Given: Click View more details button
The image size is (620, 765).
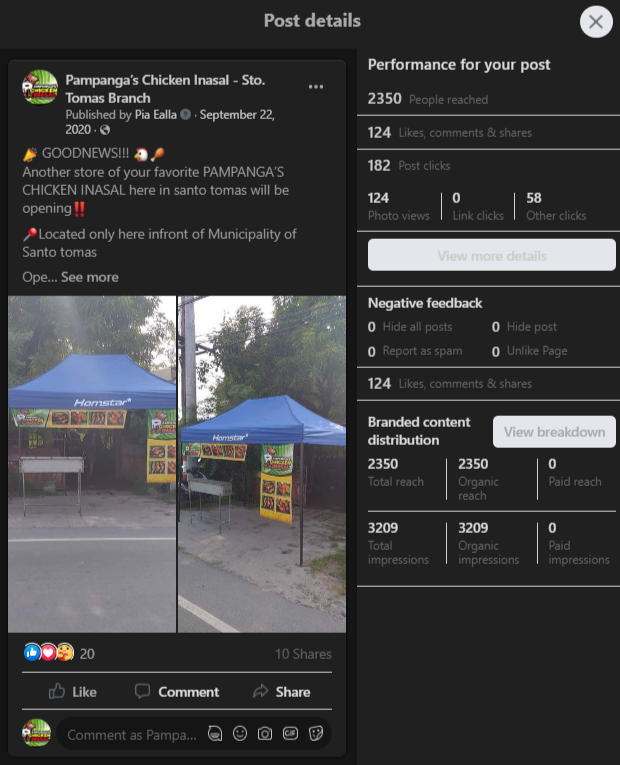Looking at the screenshot, I should tap(492, 255).
